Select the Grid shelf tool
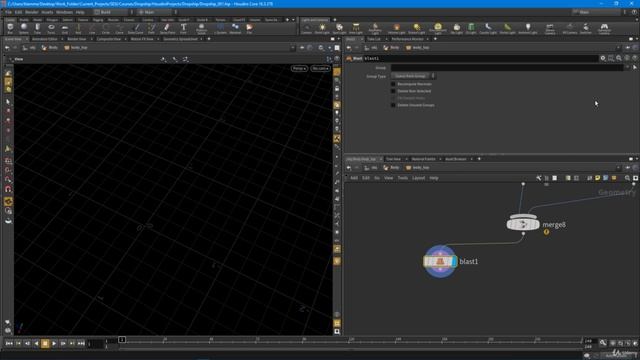The width and height of the screenshot is (640, 360). coord(64,28)
